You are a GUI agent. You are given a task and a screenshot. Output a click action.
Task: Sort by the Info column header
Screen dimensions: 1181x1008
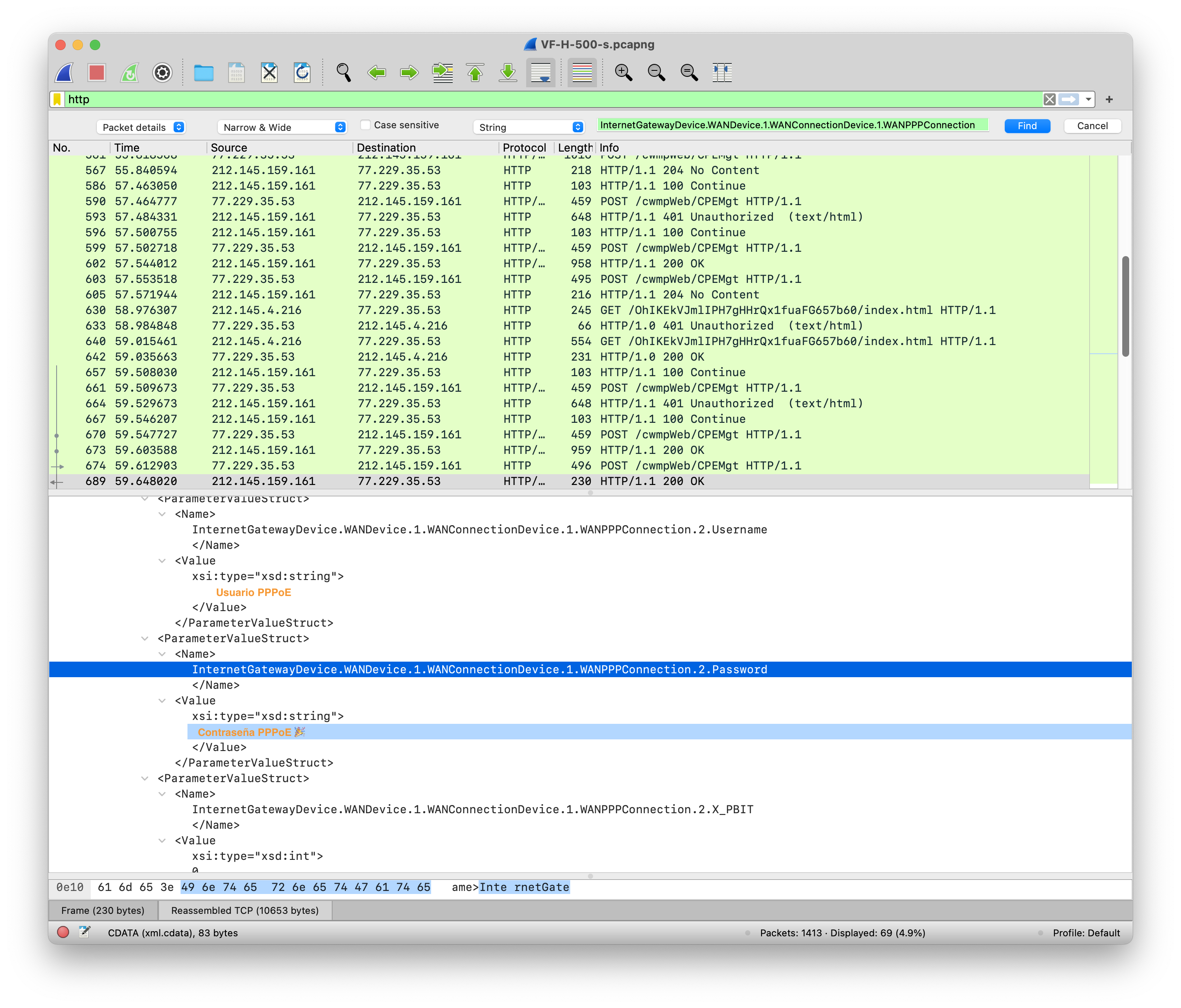click(x=863, y=148)
